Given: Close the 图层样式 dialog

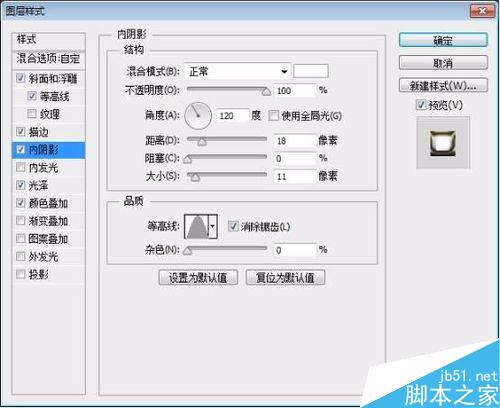Looking at the screenshot, I should point(482,11).
